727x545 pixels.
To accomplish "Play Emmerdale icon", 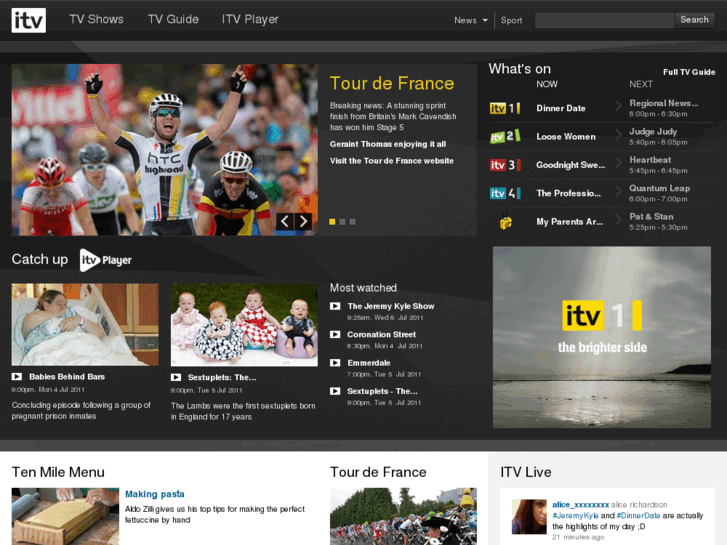I will (335, 363).
